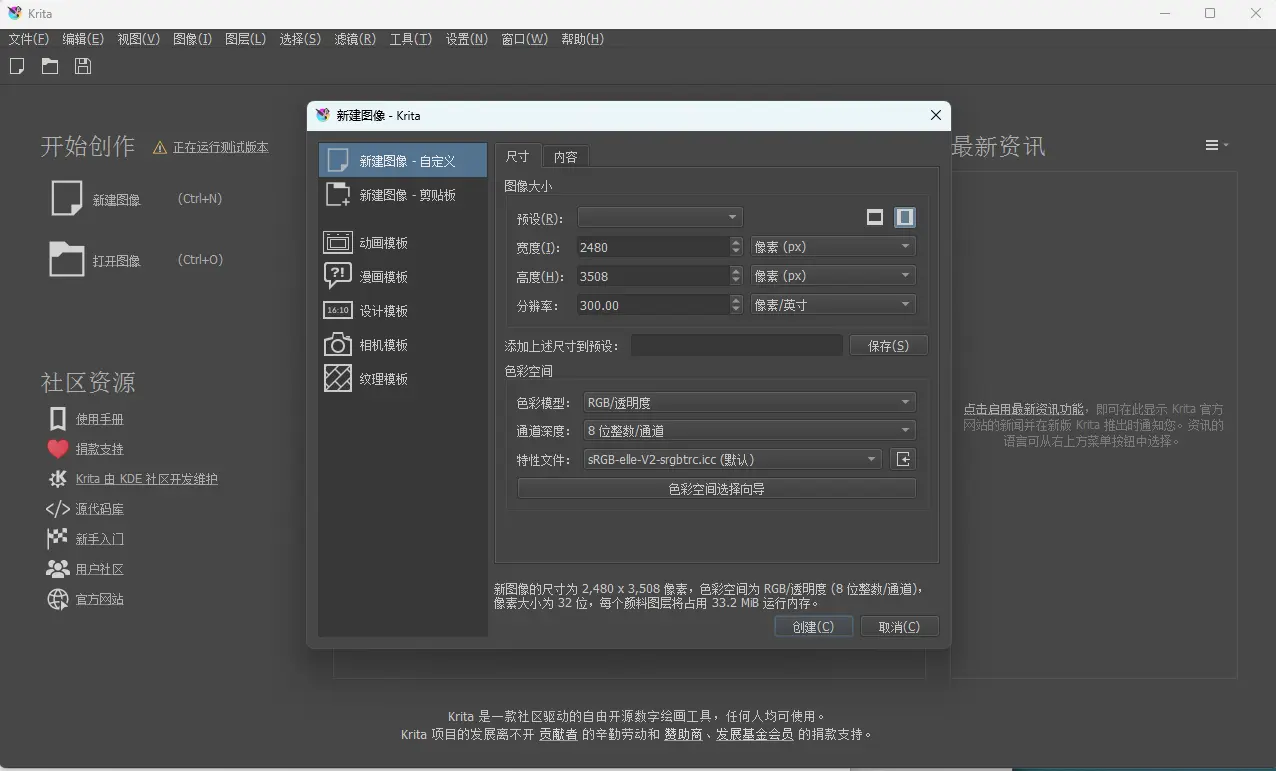Open the 通道深度 8 位整数/通道 dropdown
The height and width of the screenshot is (771, 1276).
pyautogui.click(x=749, y=430)
